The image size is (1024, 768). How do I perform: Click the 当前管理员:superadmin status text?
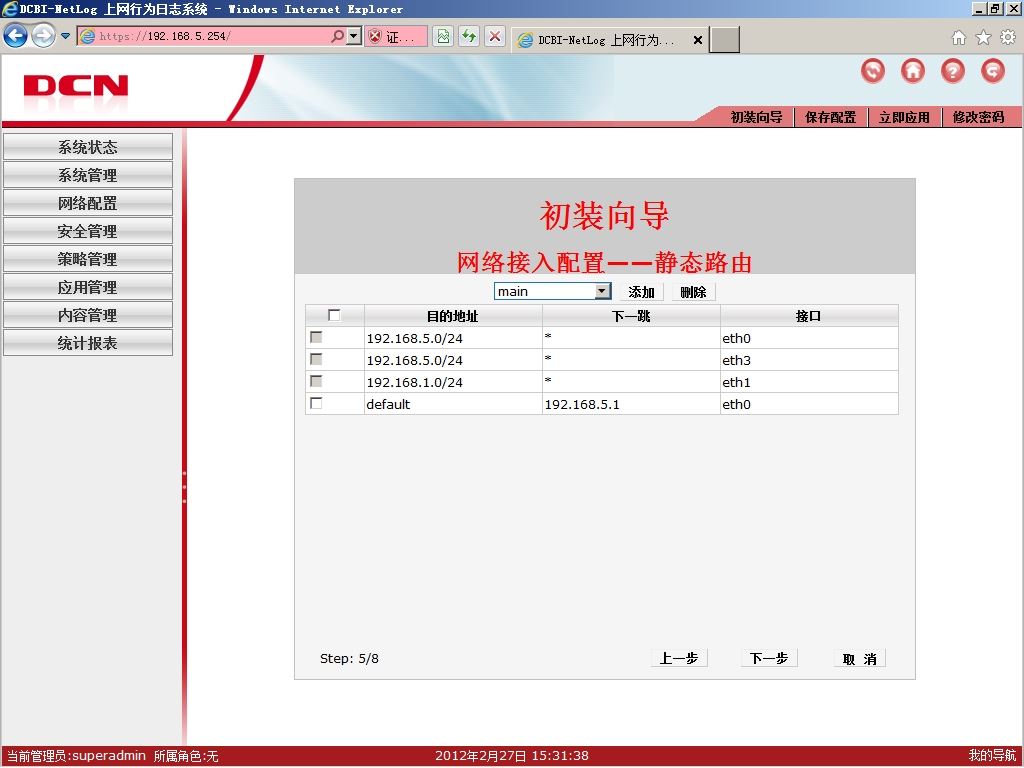(x=75, y=756)
